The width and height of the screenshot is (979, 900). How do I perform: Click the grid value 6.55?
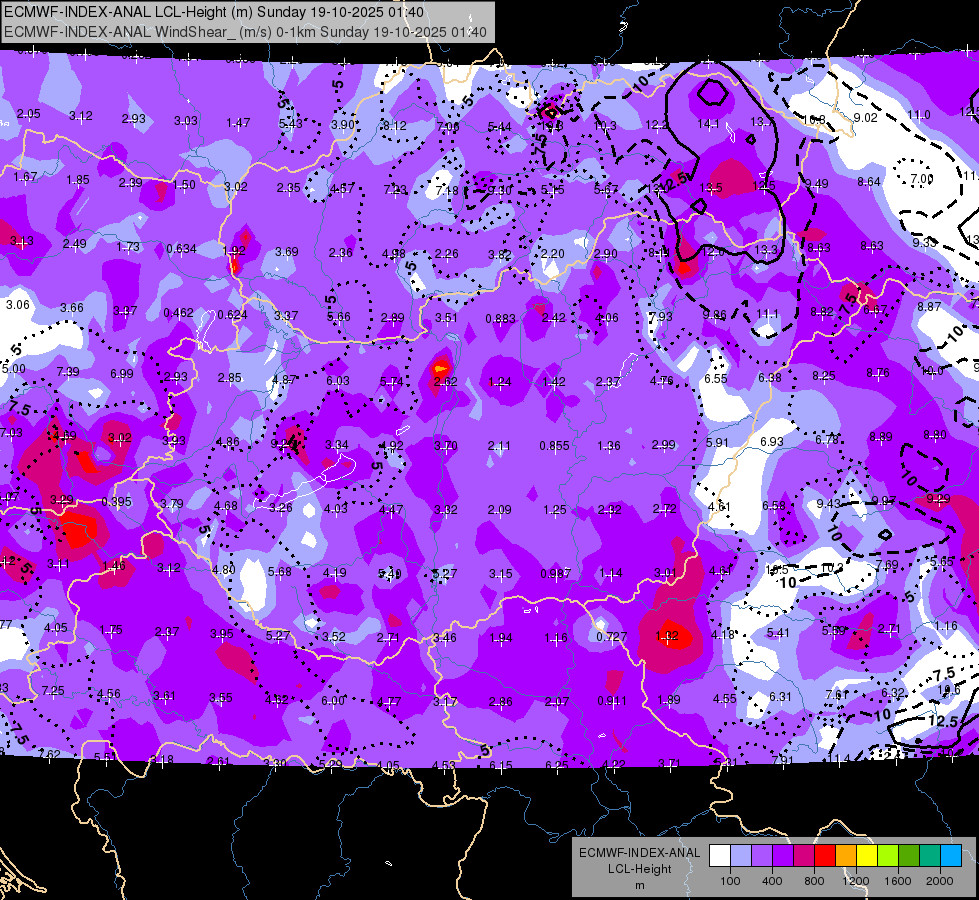716,378
